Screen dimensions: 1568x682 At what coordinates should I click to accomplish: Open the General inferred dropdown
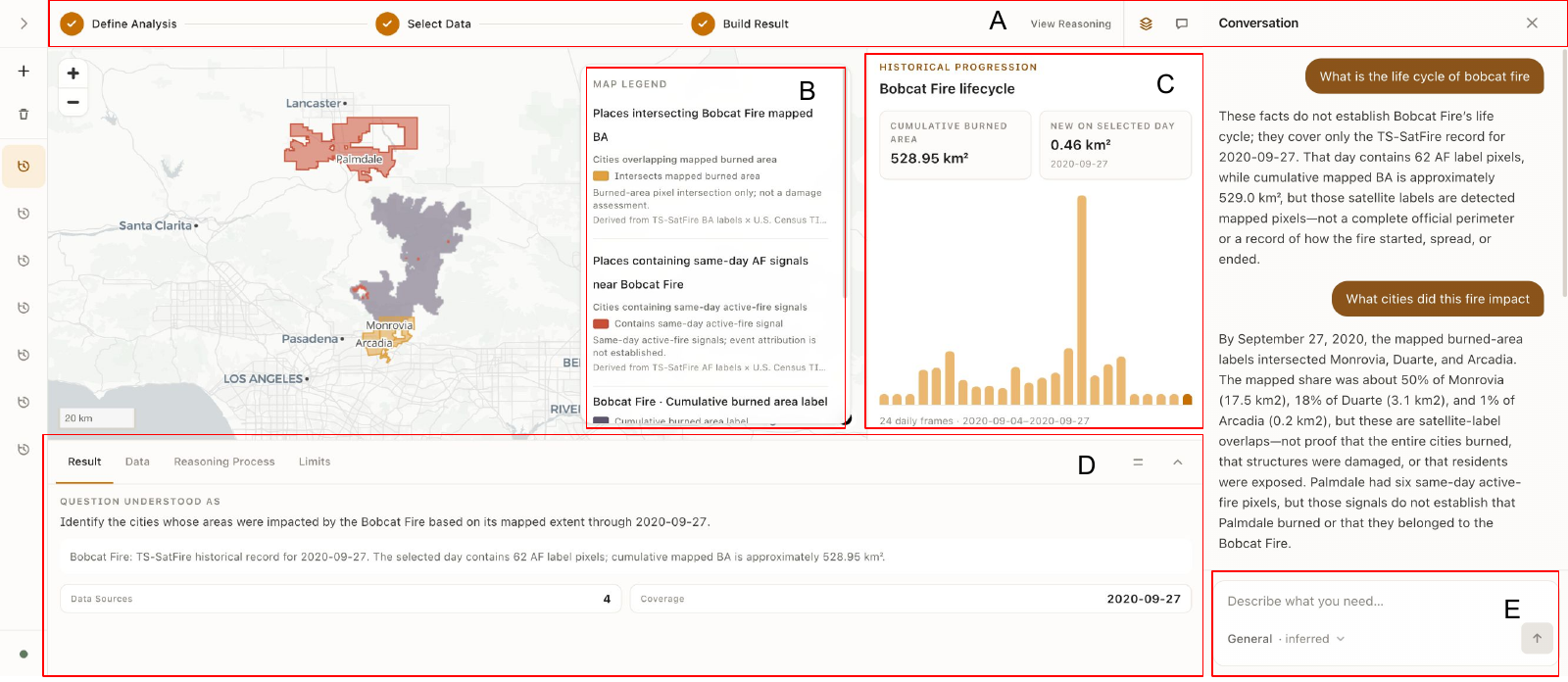click(x=1286, y=639)
